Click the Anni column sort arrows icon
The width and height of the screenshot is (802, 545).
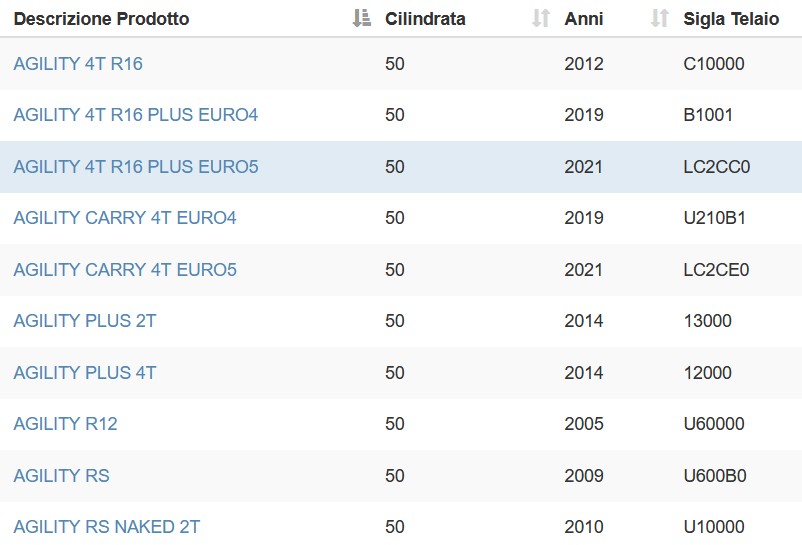(659, 18)
